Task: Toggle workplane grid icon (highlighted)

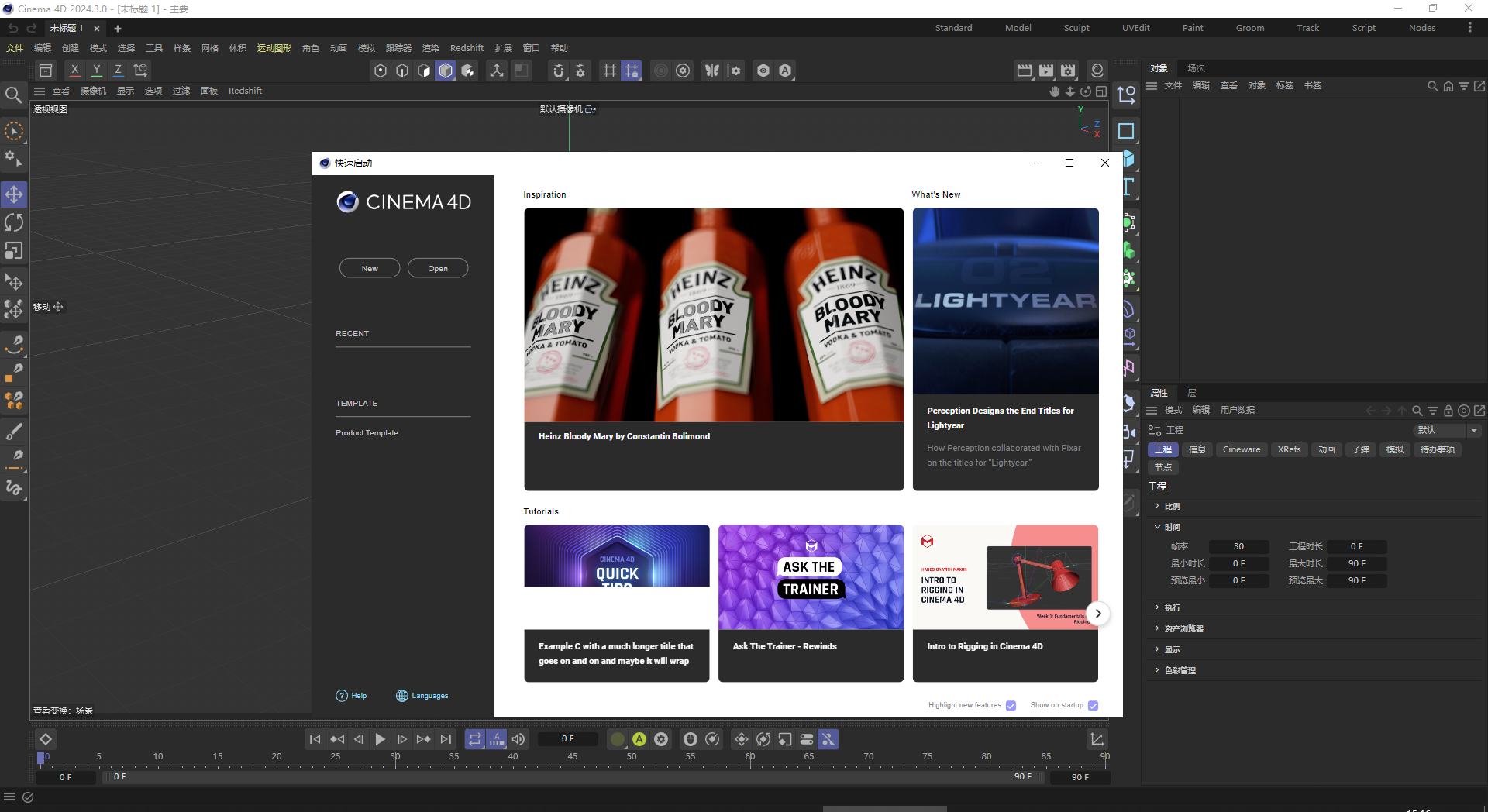Action: tap(632, 71)
